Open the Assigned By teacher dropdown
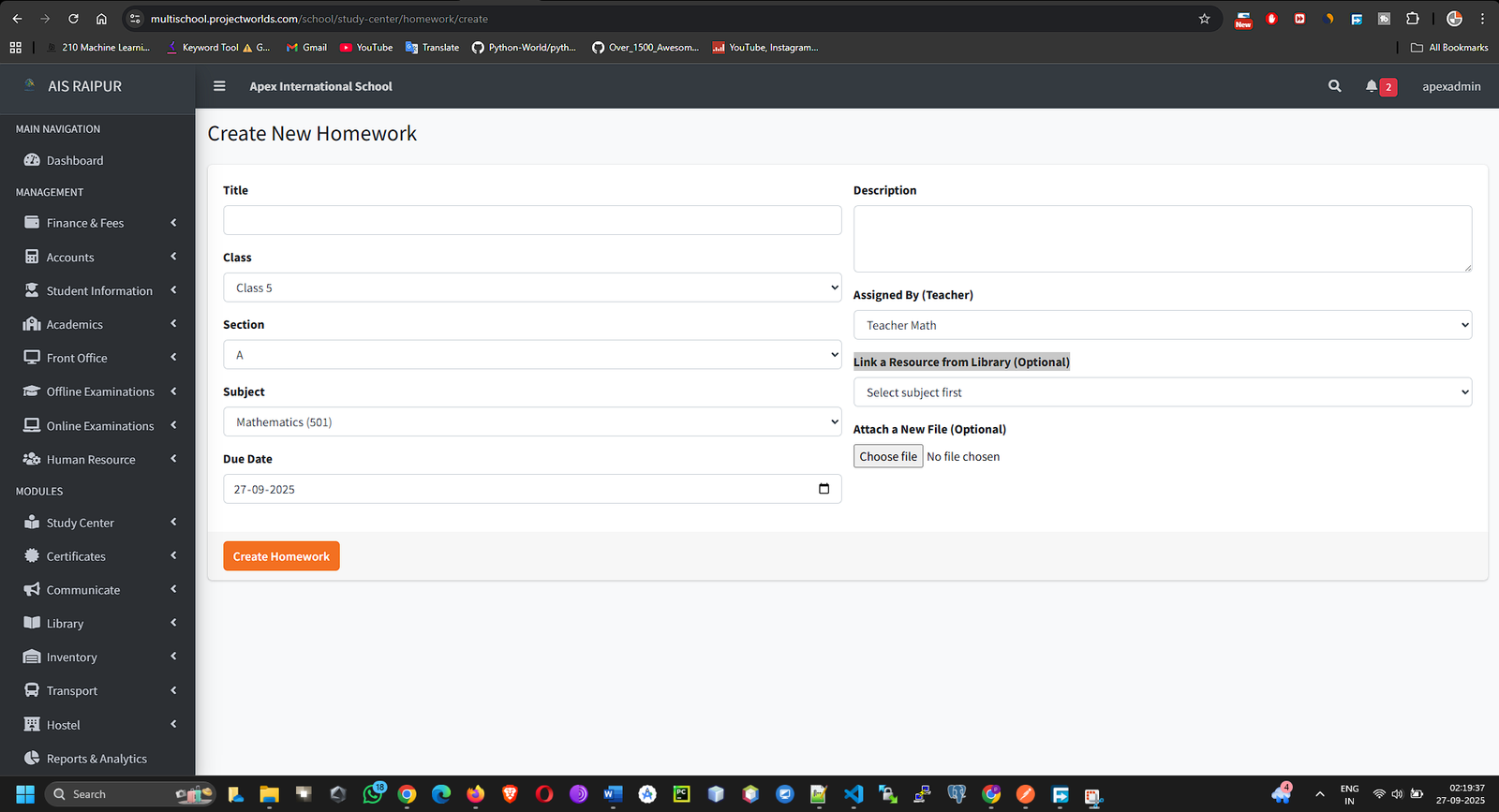The height and width of the screenshot is (812, 1499). coord(1162,325)
